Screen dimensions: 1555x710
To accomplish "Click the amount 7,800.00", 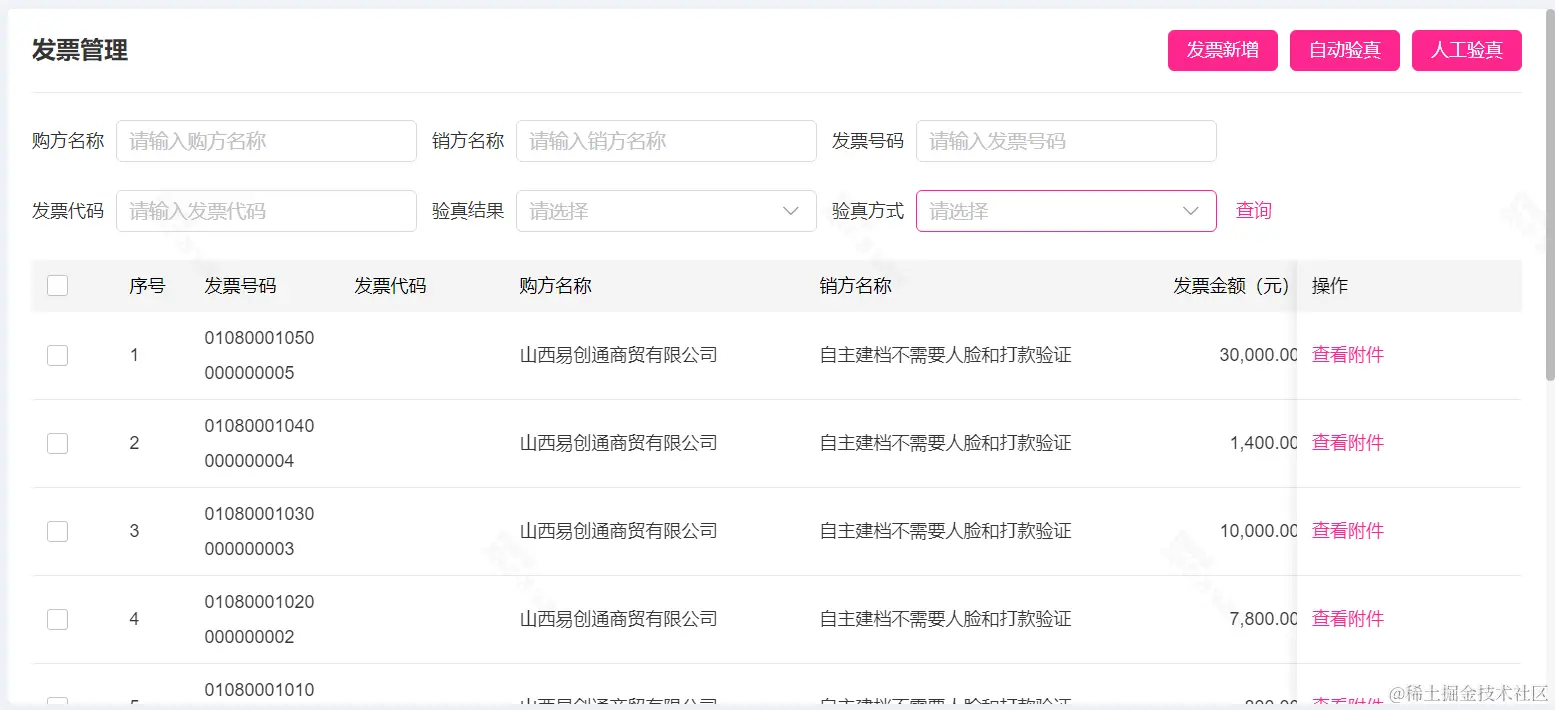I will click(x=1264, y=619).
